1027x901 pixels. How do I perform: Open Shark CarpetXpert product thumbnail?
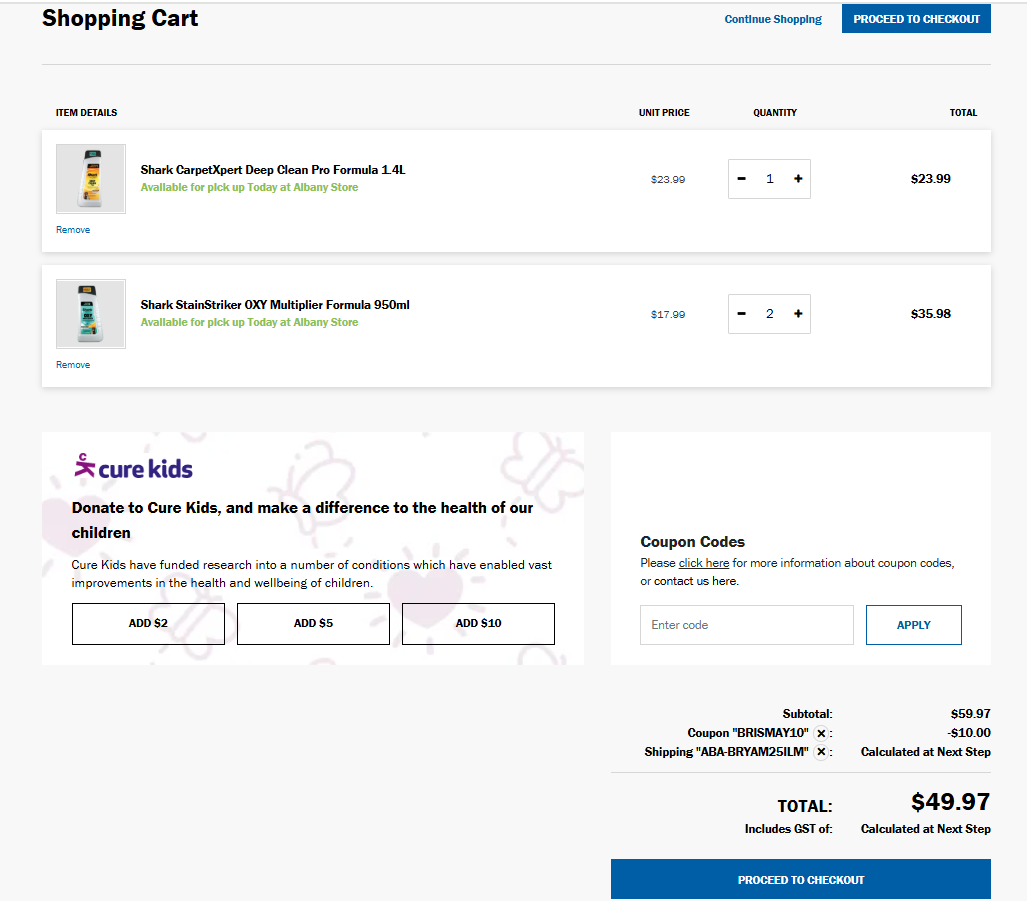[90, 179]
